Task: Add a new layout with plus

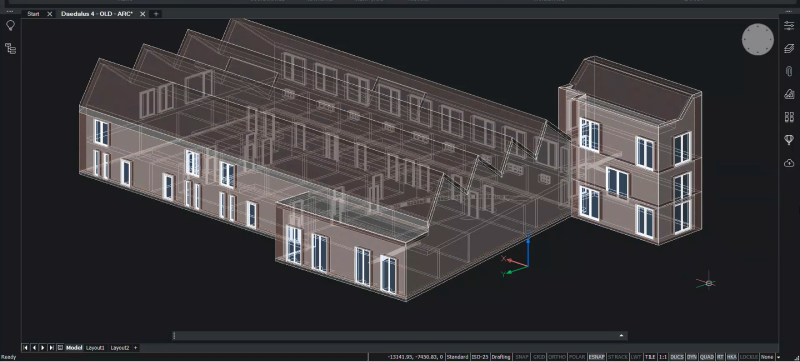Action: pos(136,348)
